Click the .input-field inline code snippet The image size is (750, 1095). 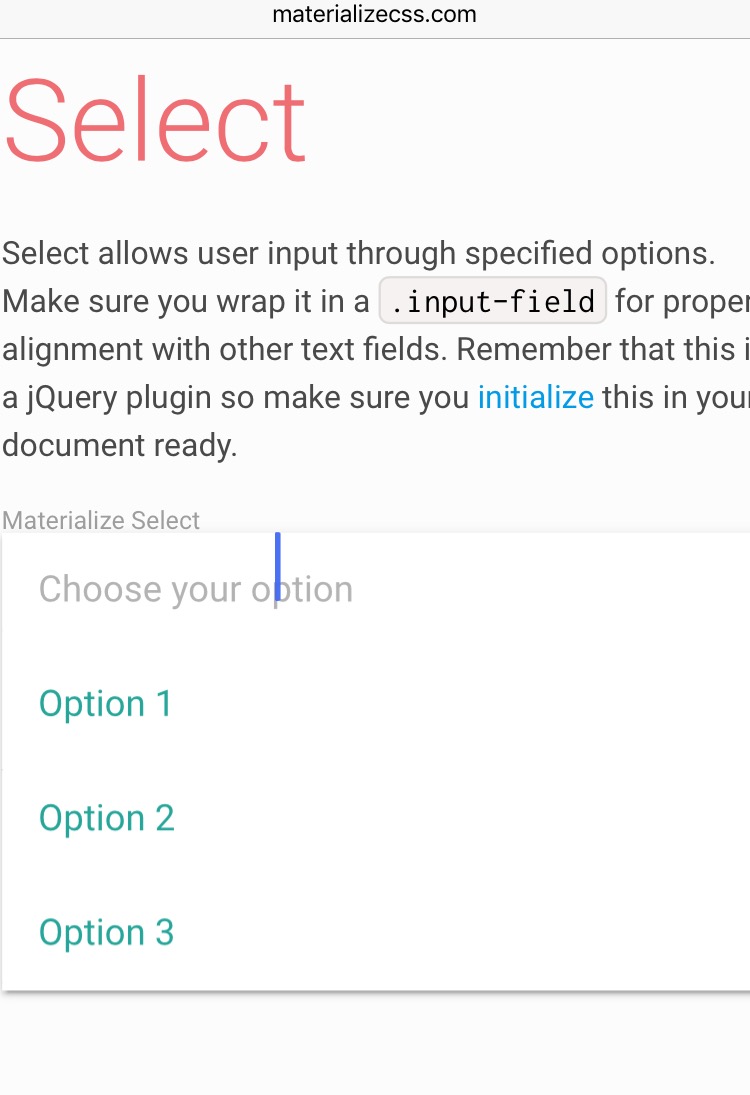(x=492, y=300)
